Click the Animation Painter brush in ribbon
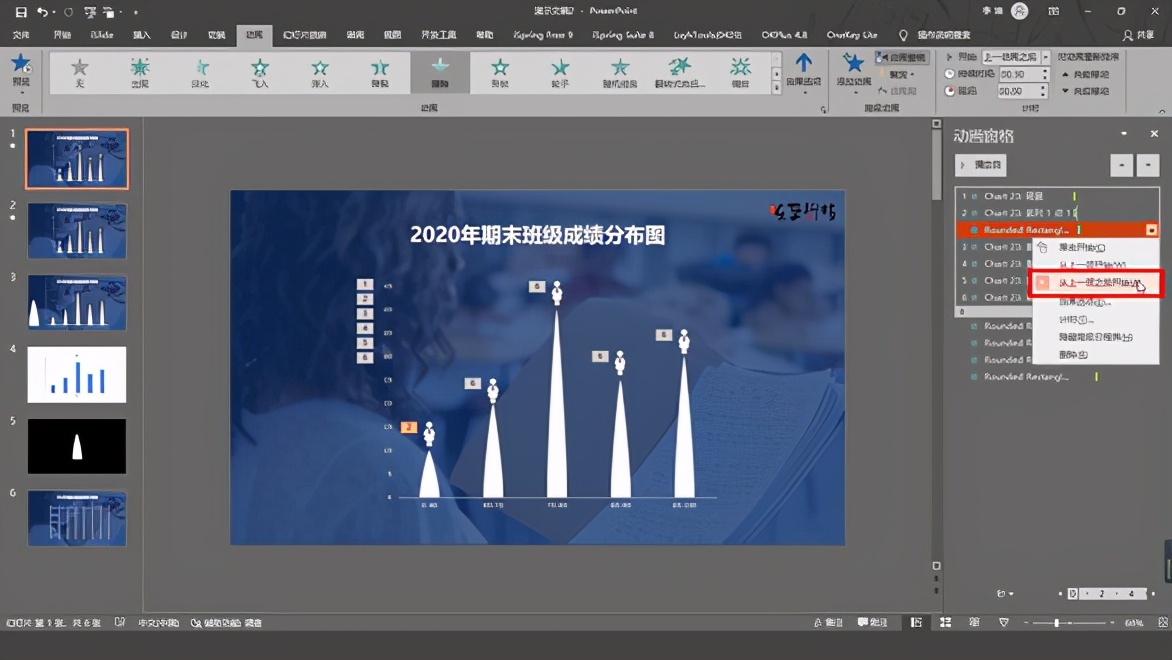 tap(896, 90)
